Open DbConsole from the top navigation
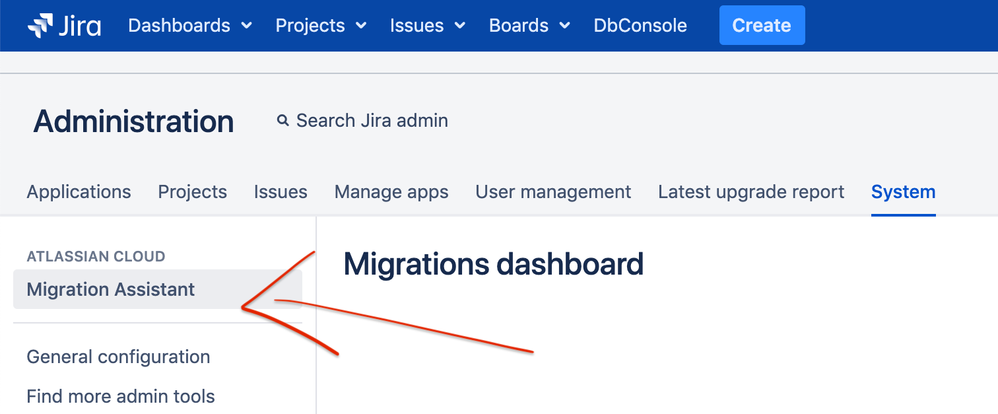The width and height of the screenshot is (998, 414). point(640,25)
